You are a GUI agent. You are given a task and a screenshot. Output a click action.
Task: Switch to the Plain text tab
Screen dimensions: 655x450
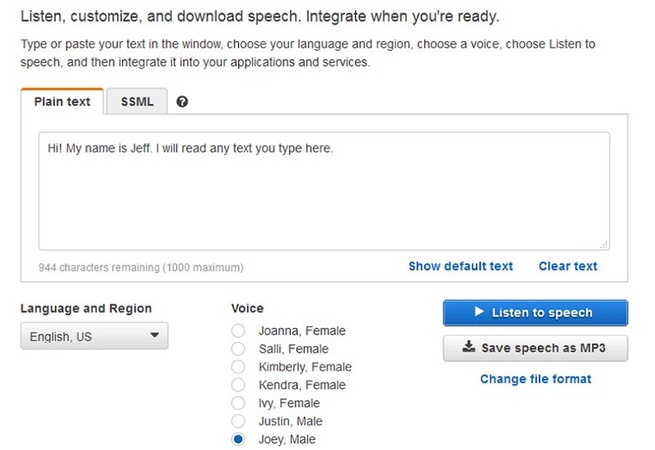pyautogui.click(x=62, y=102)
